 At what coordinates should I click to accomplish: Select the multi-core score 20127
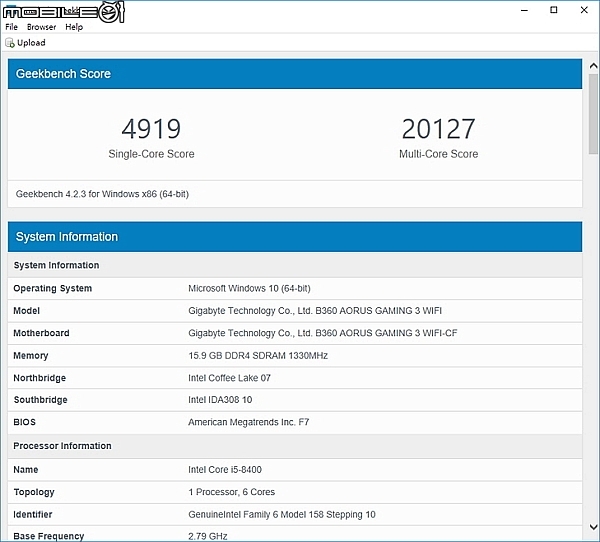(x=439, y=129)
